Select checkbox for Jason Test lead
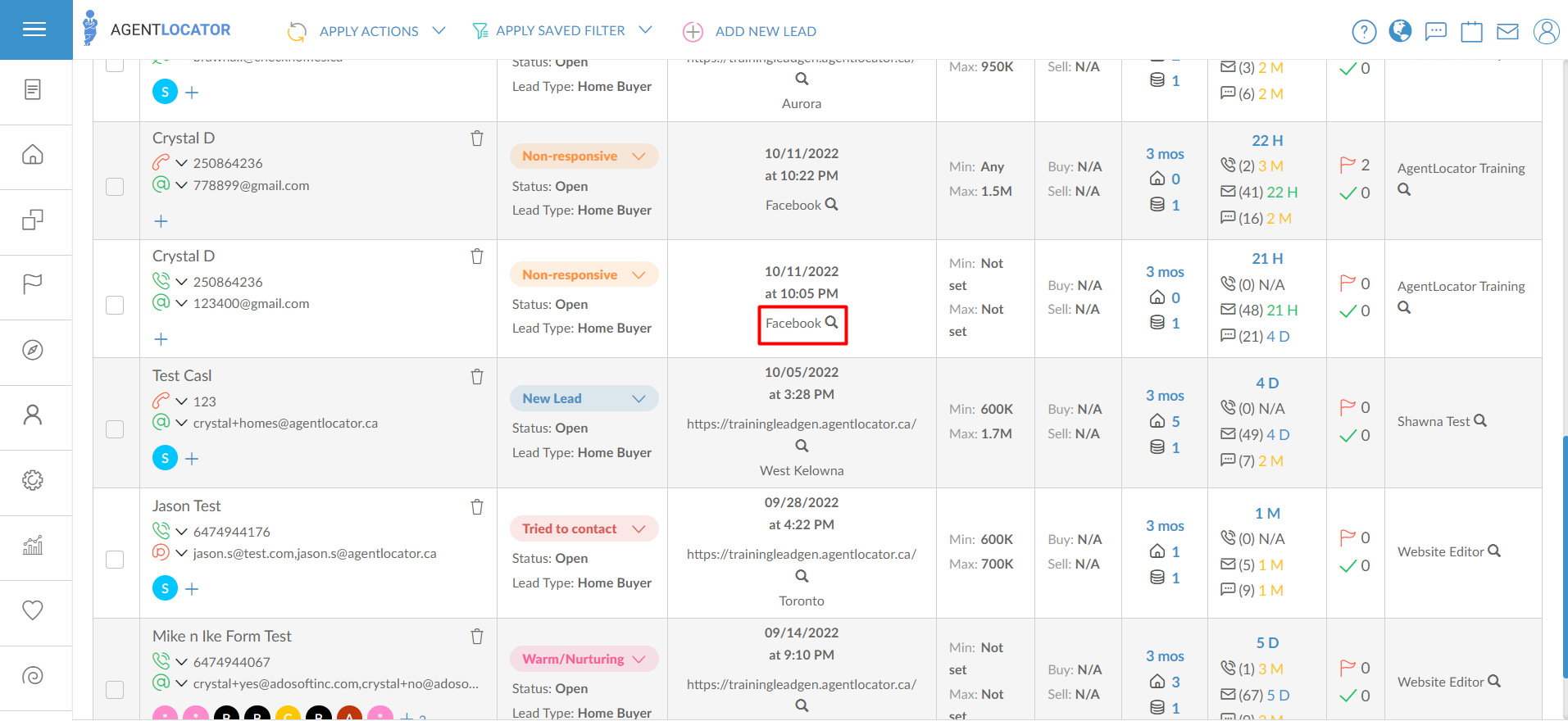 (115, 560)
